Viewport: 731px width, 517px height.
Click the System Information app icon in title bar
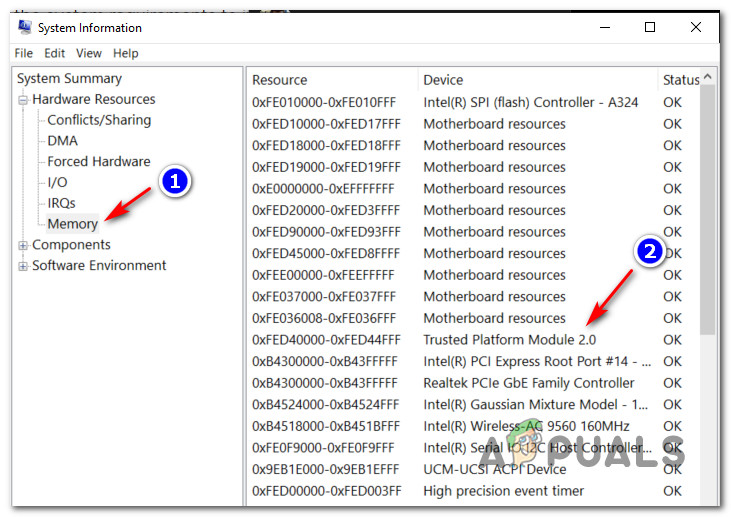coord(25,28)
